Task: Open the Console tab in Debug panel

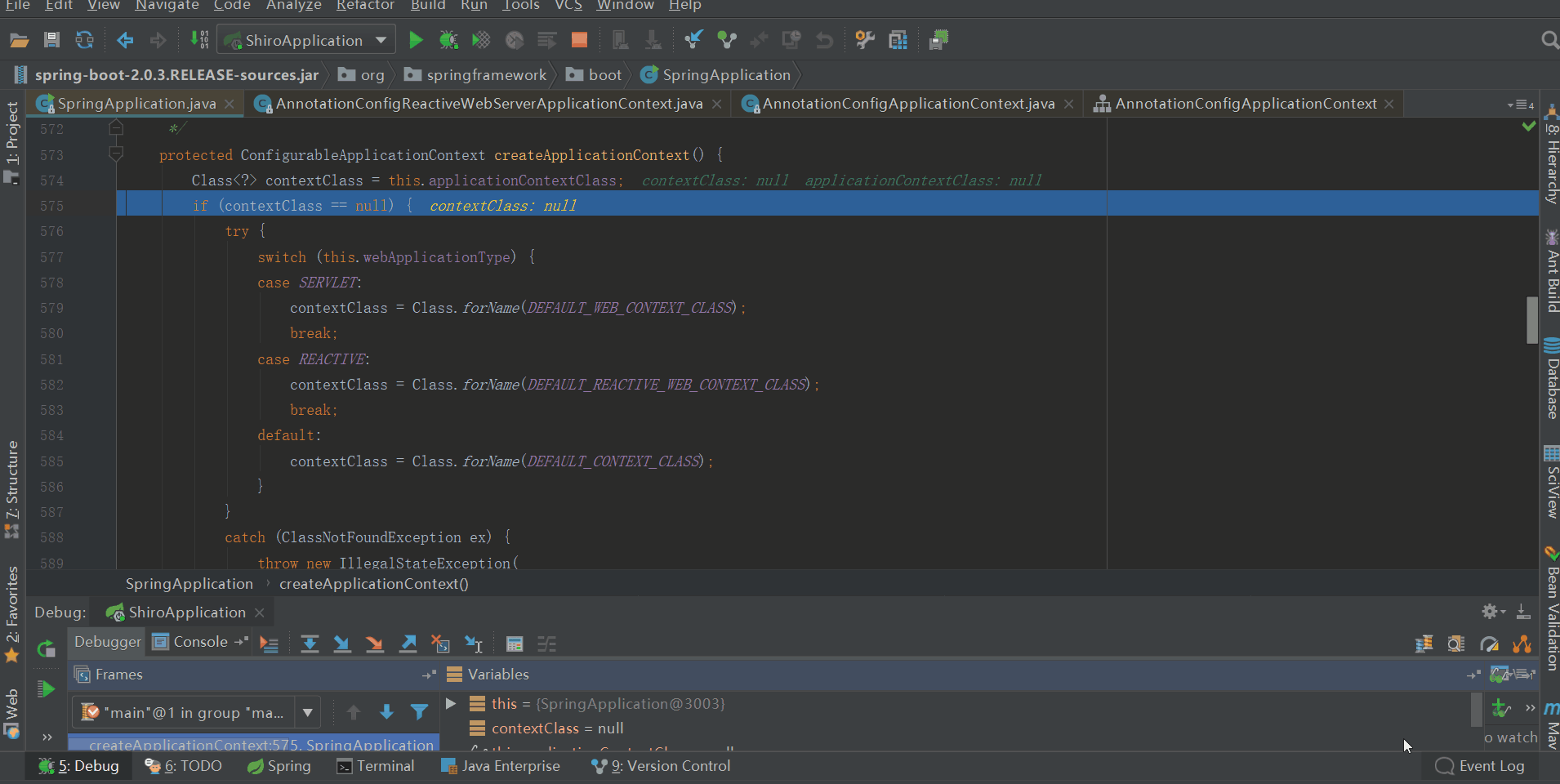Action: tap(199, 642)
